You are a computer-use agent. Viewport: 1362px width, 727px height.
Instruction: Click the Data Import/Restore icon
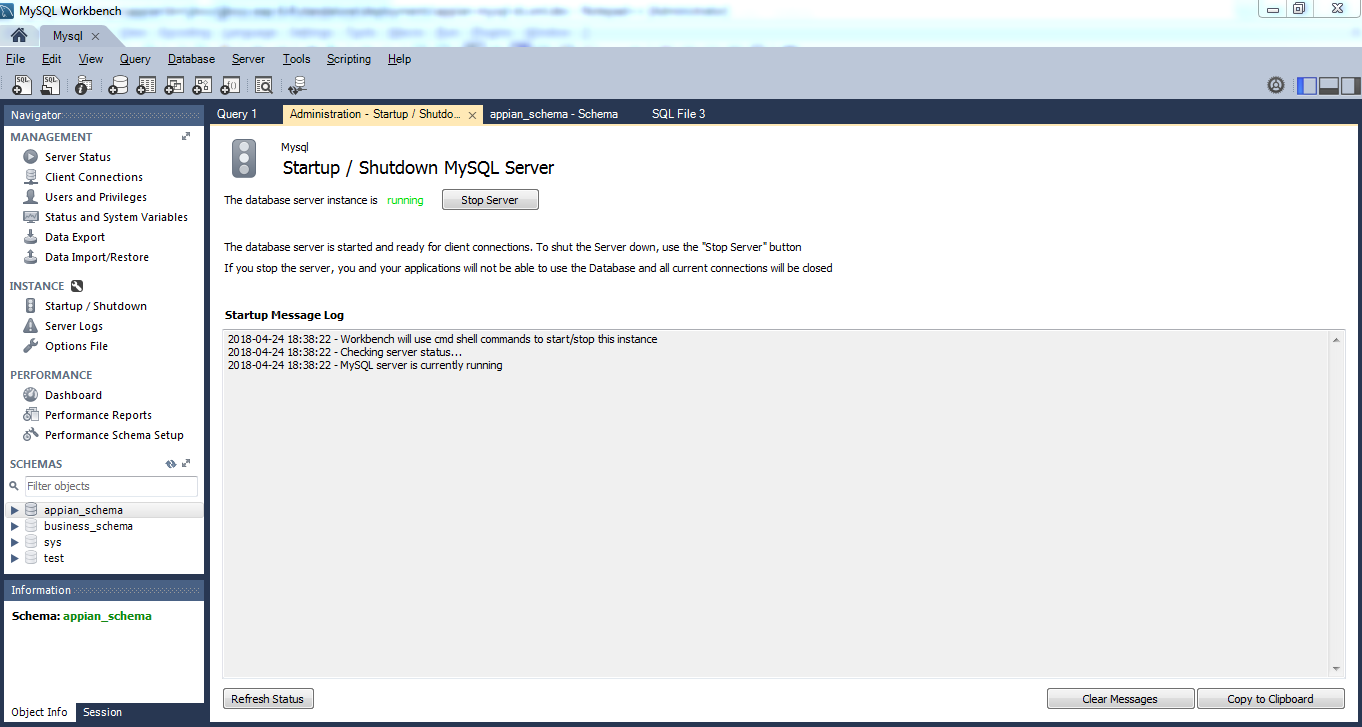point(30,257)
